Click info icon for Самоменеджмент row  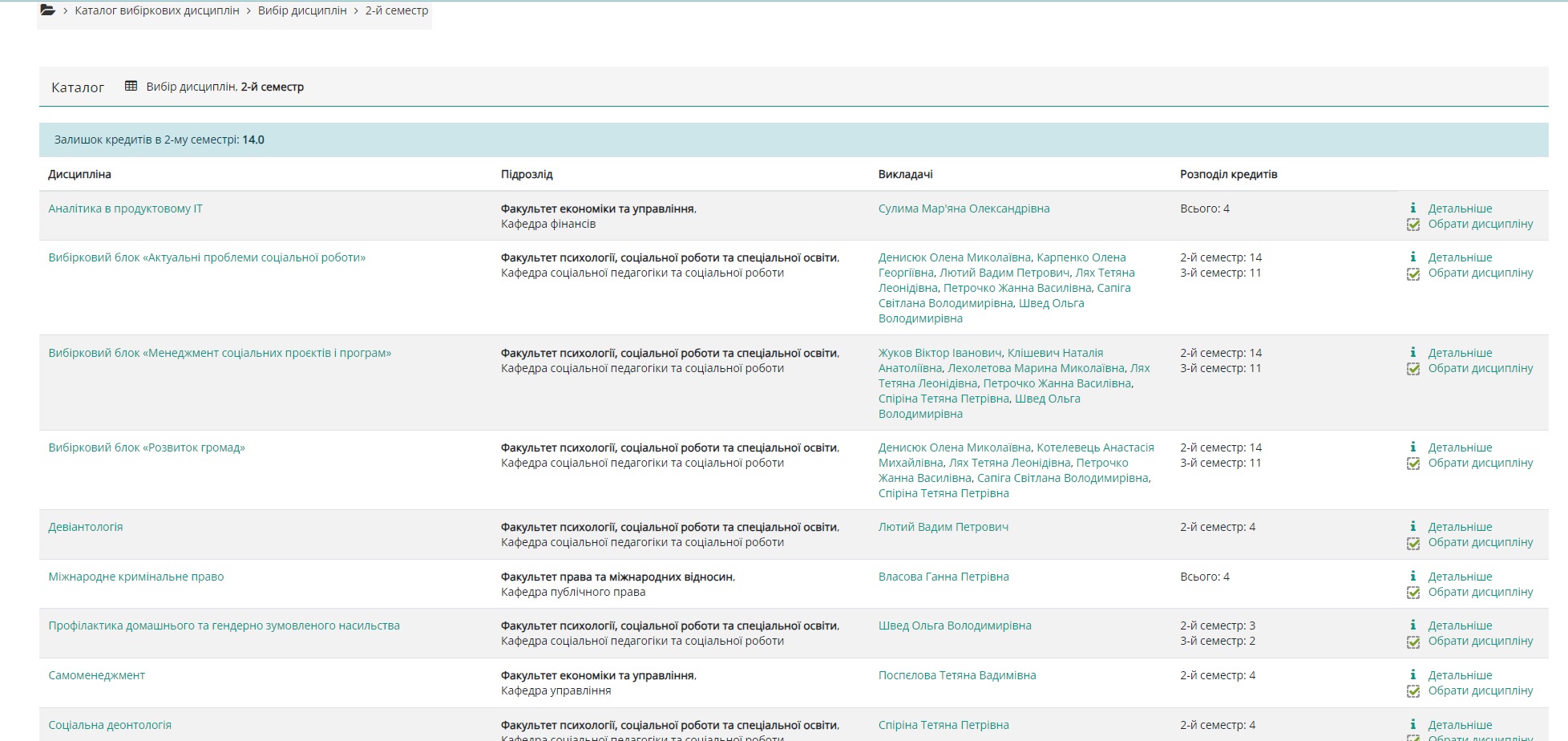(1412, 674)
